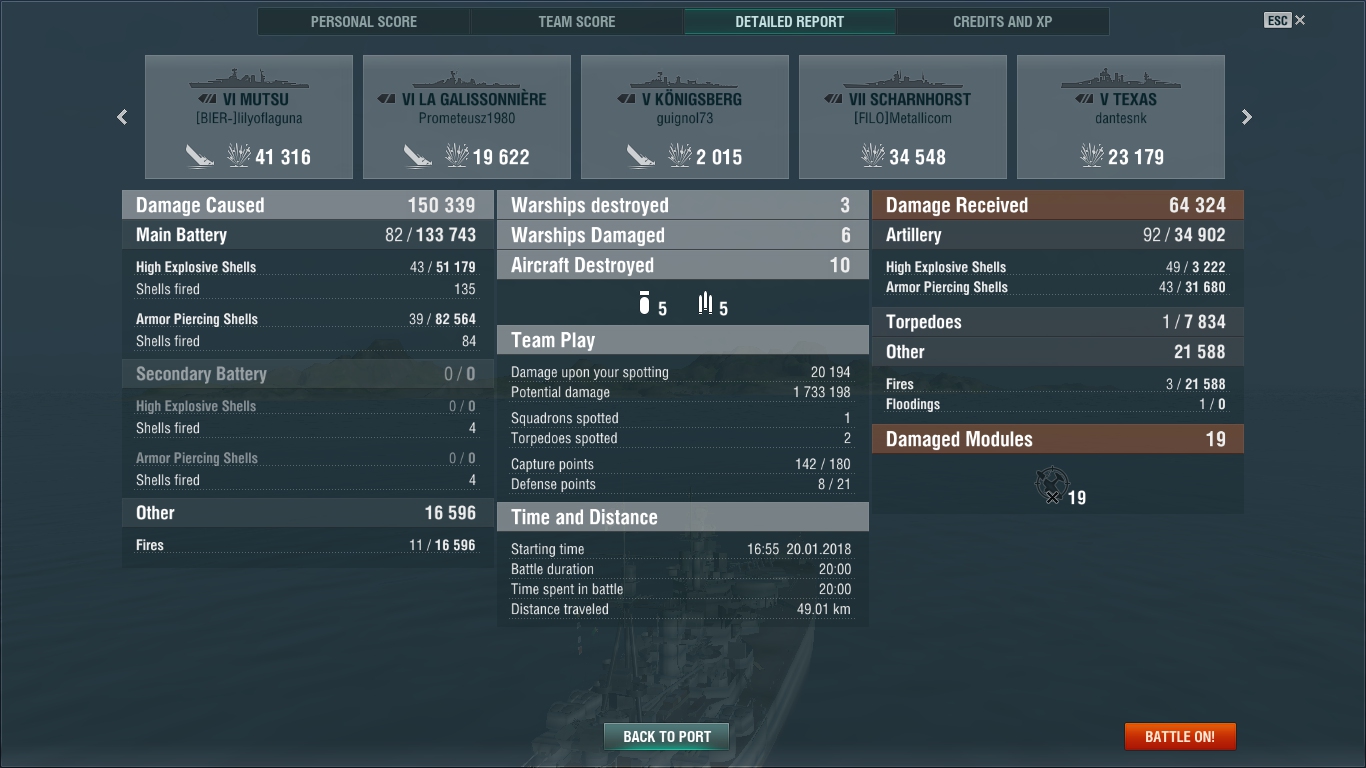Screen dimensions: 1366x768
Task: Click the right arrow to show next ships
Action: tap(1246, 117)
